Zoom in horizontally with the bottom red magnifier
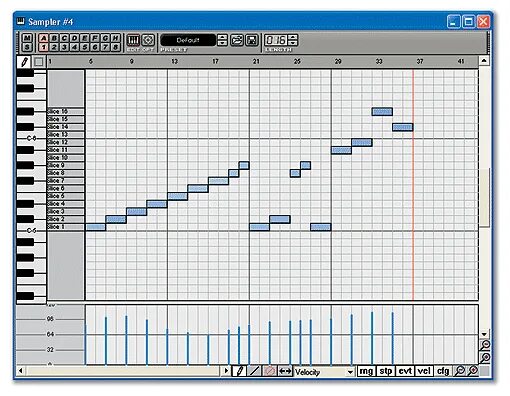Image resolution: width=510 pixels, height=396 pixels. [x=473, y=371]
